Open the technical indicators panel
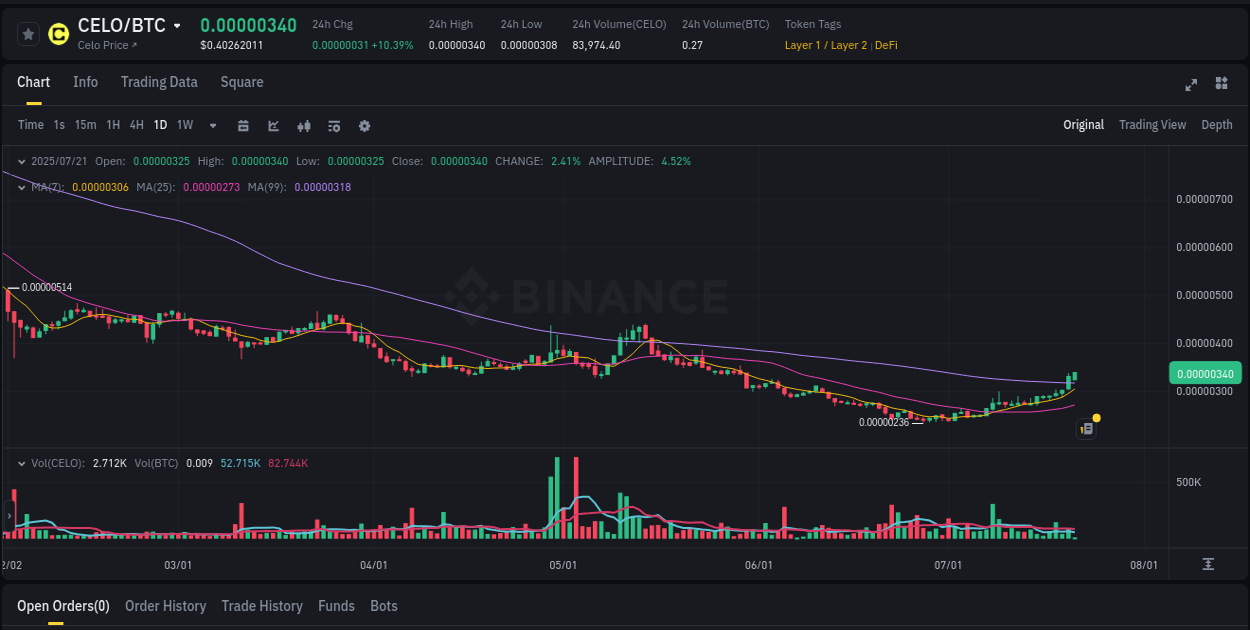 tap(333, 126)
